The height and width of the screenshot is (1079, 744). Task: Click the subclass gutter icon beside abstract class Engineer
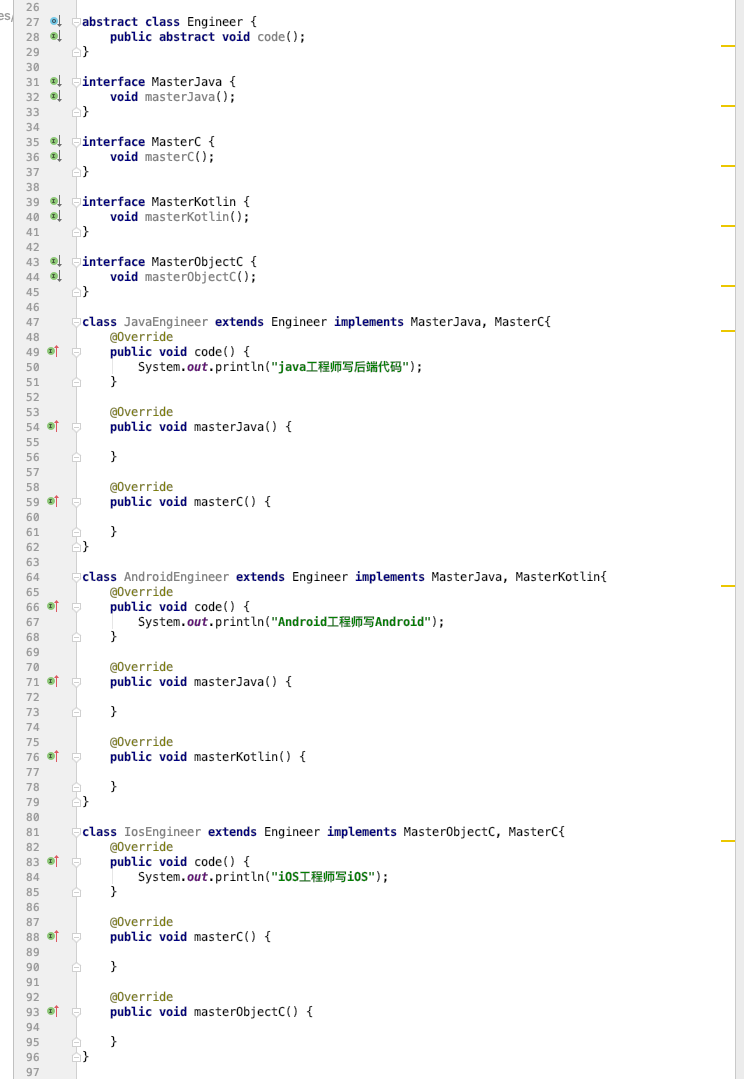coord(55,21)
